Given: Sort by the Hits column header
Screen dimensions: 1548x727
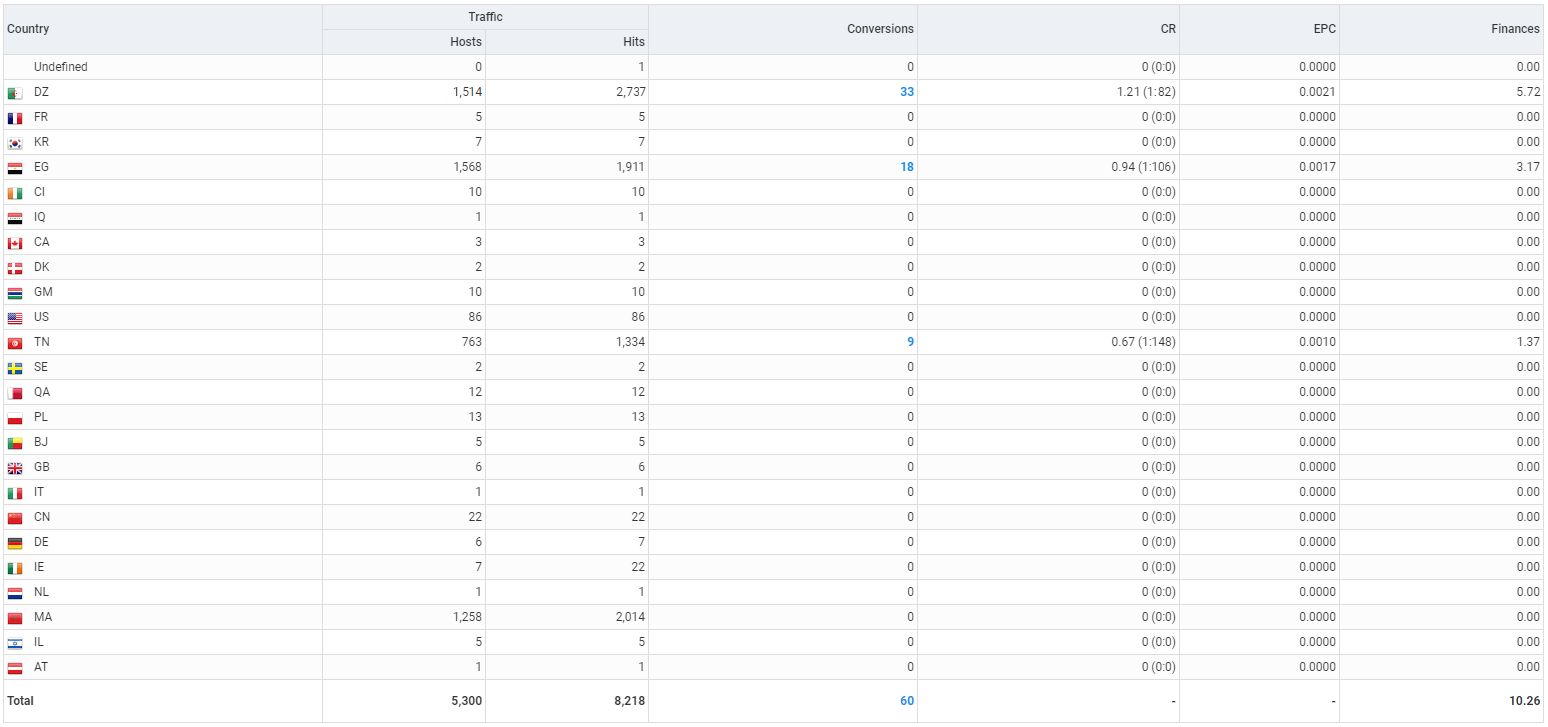Looking at the screenshot, I should [633, 42].
